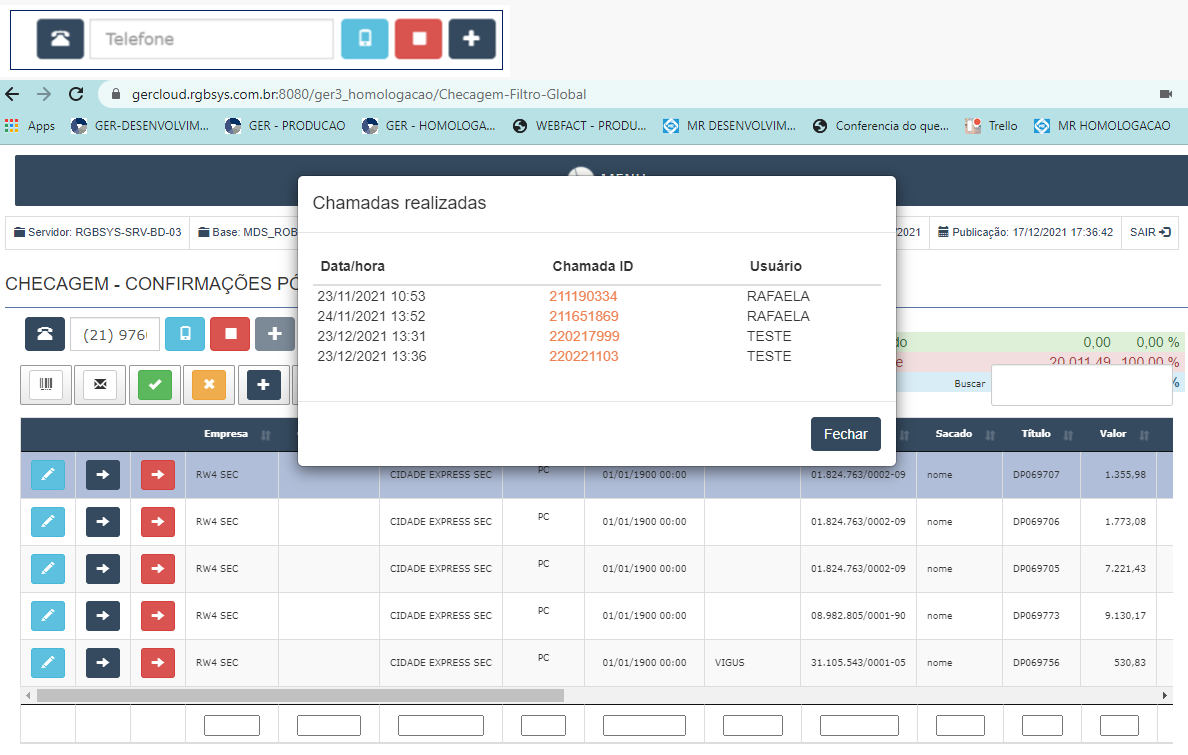Open call ID 220221103 link
Image resolution: width=1188 pixels, height=755 pixels.
[x=583, y=356]
